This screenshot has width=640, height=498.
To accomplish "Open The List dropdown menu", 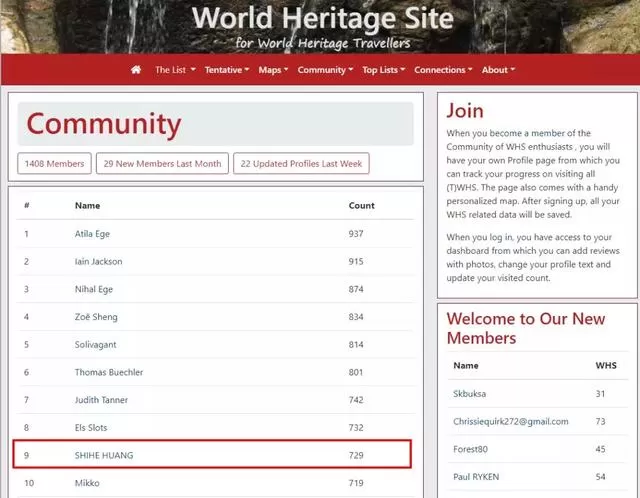I will pyautogui.click(x=175, y=70).
